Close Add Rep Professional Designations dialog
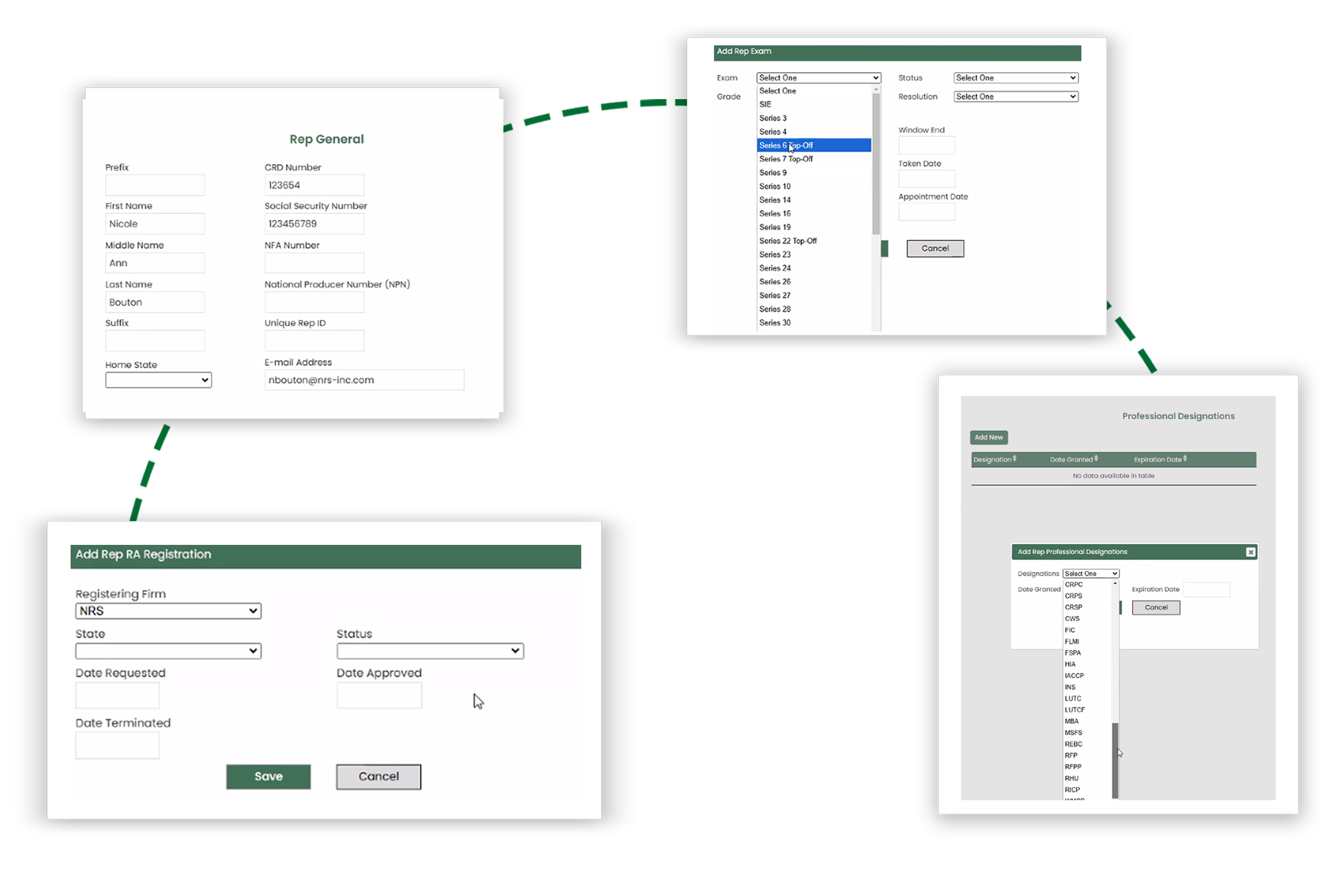 (1250, 552)
